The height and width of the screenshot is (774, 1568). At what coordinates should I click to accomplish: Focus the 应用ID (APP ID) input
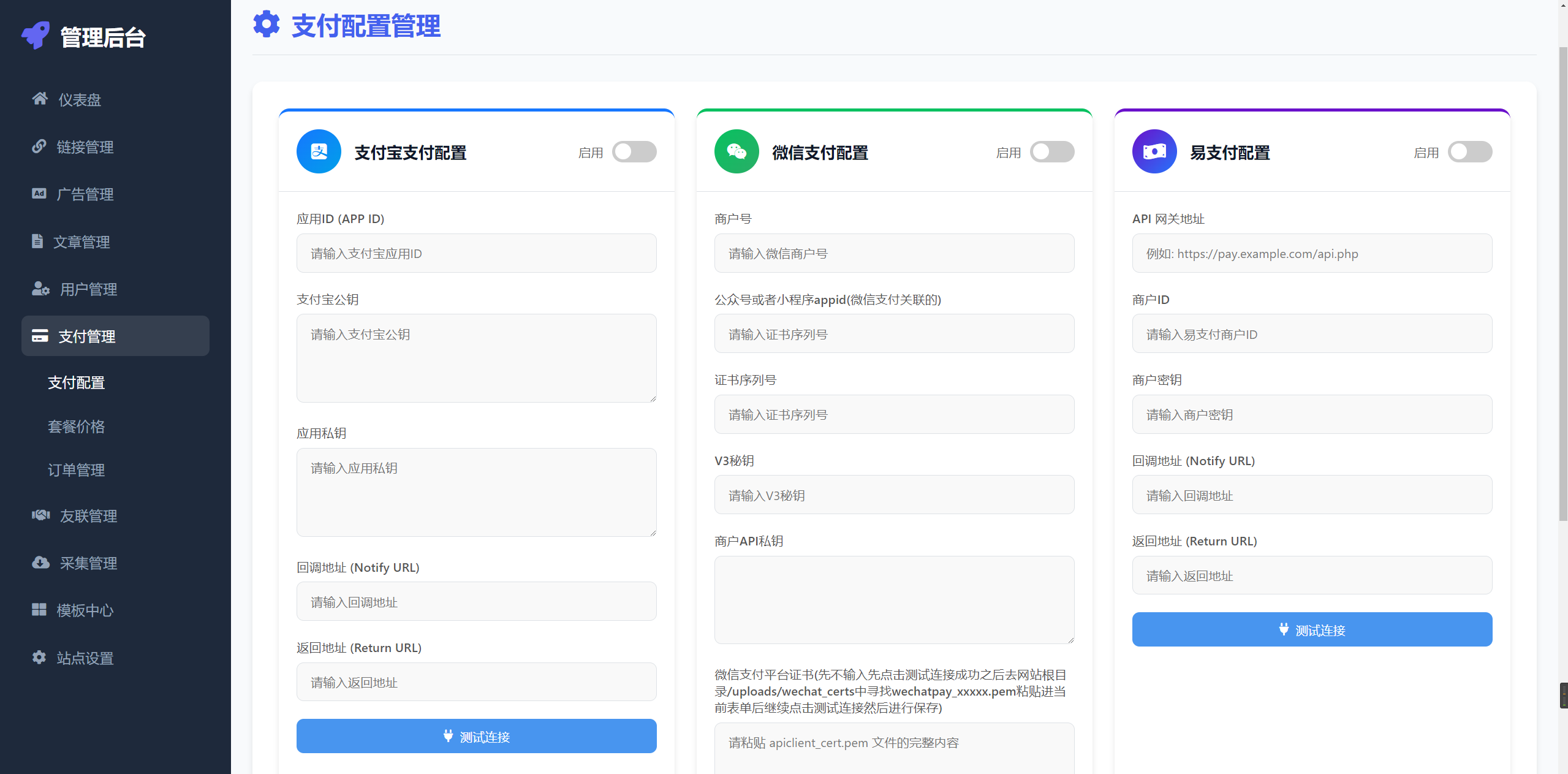tap(477, 253)
